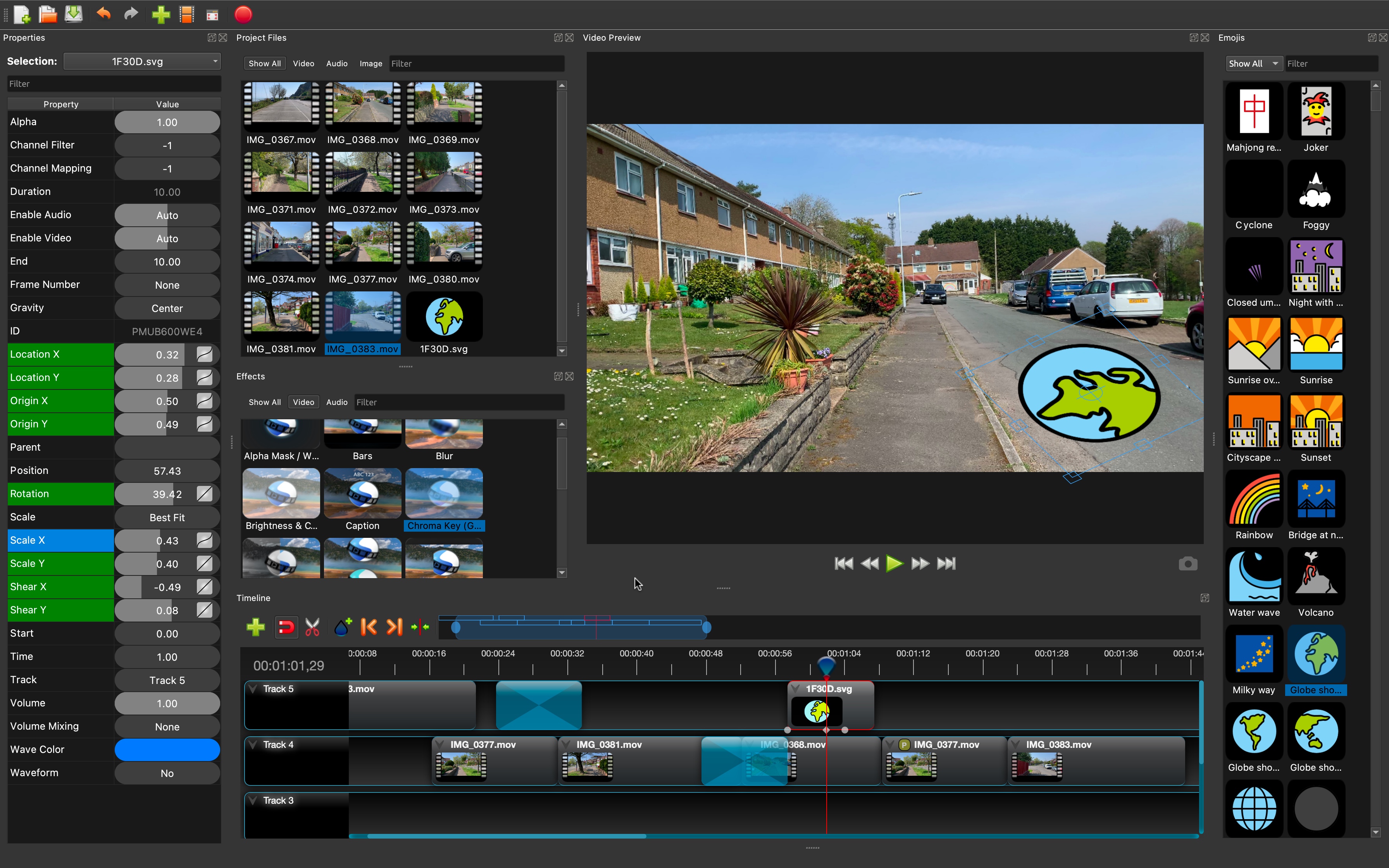Save the project

pos(74,14)
